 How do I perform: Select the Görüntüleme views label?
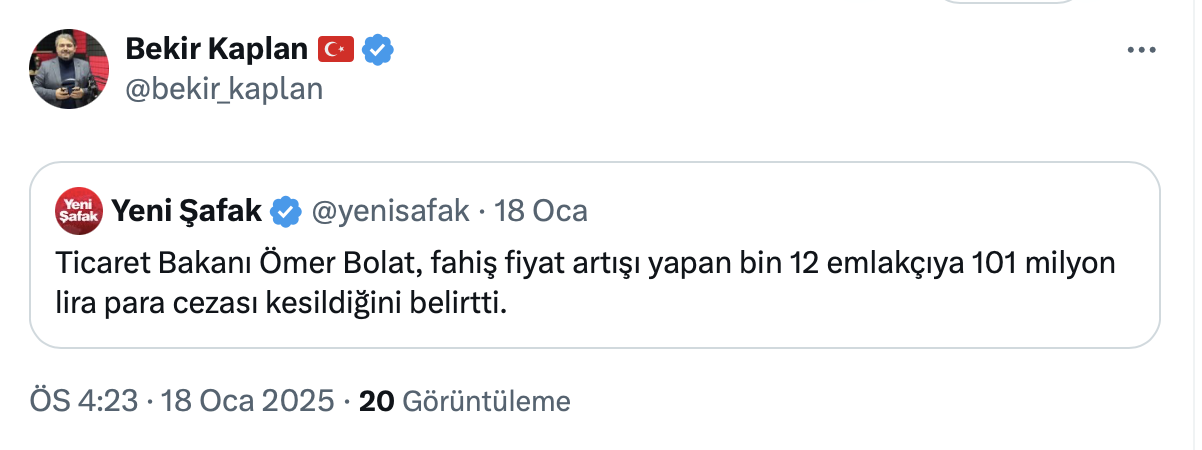pyautogui.click(x=486, y=402)
